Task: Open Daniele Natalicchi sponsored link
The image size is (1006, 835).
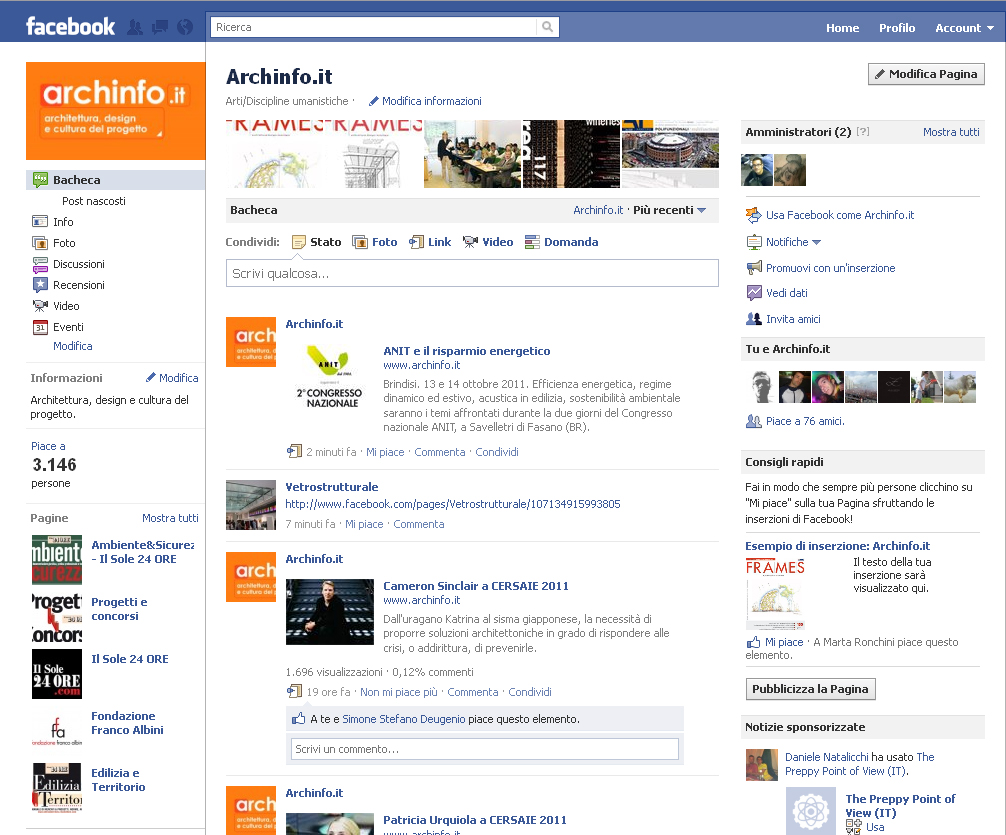Action: [x=827, y=757]
